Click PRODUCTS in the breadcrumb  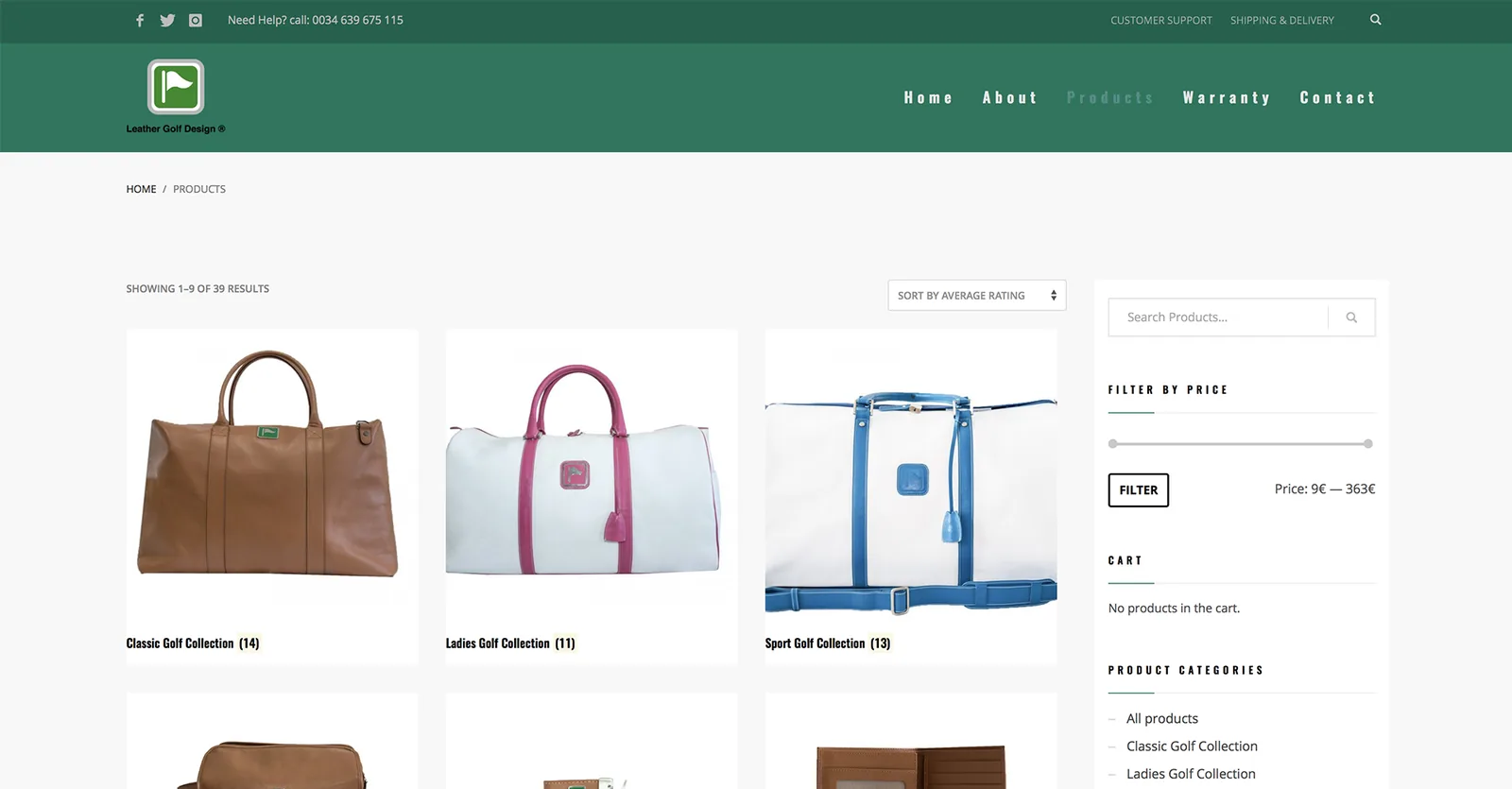coord(199,189)
